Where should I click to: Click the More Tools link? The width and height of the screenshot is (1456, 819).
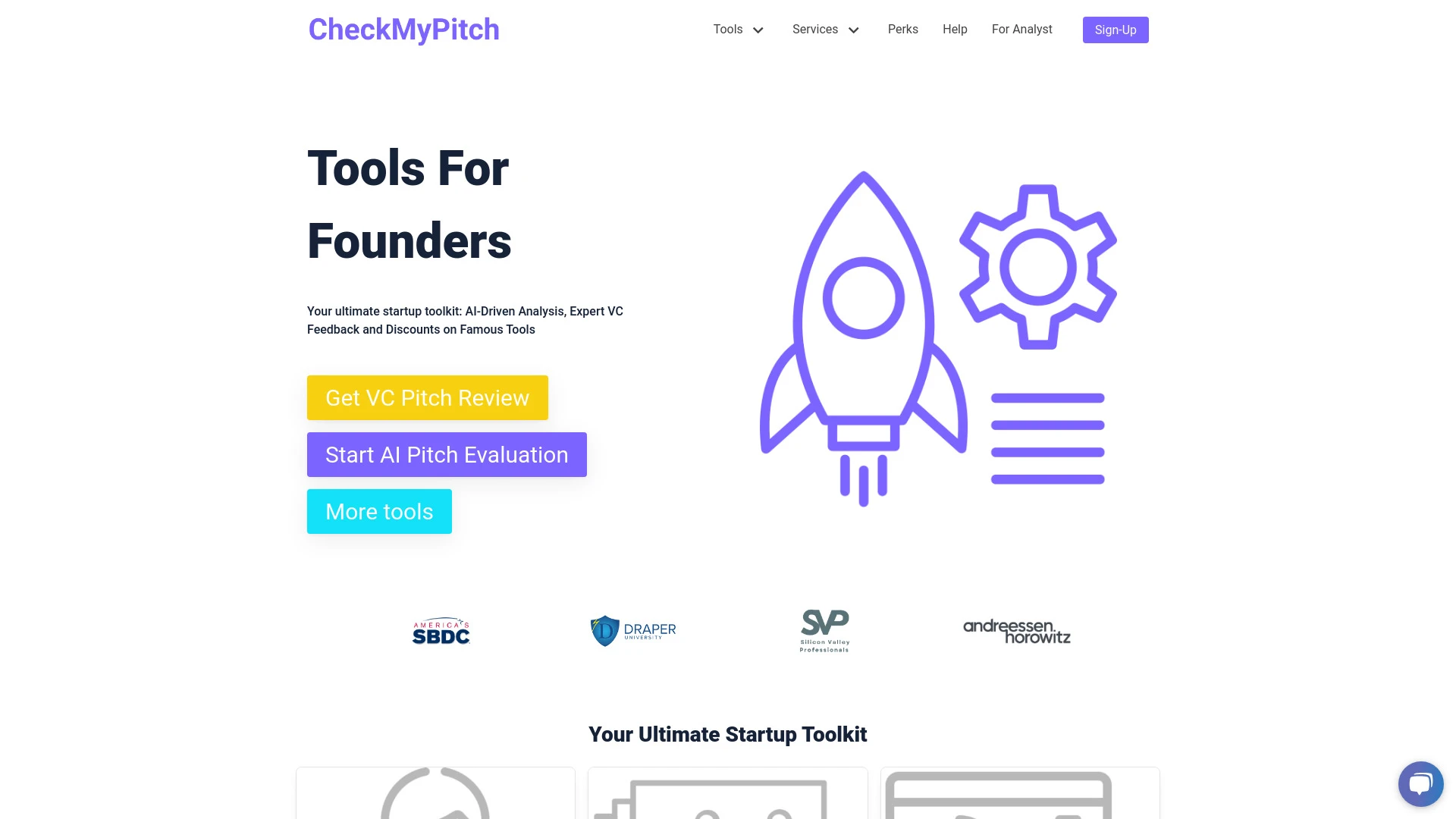coord(379,511)
